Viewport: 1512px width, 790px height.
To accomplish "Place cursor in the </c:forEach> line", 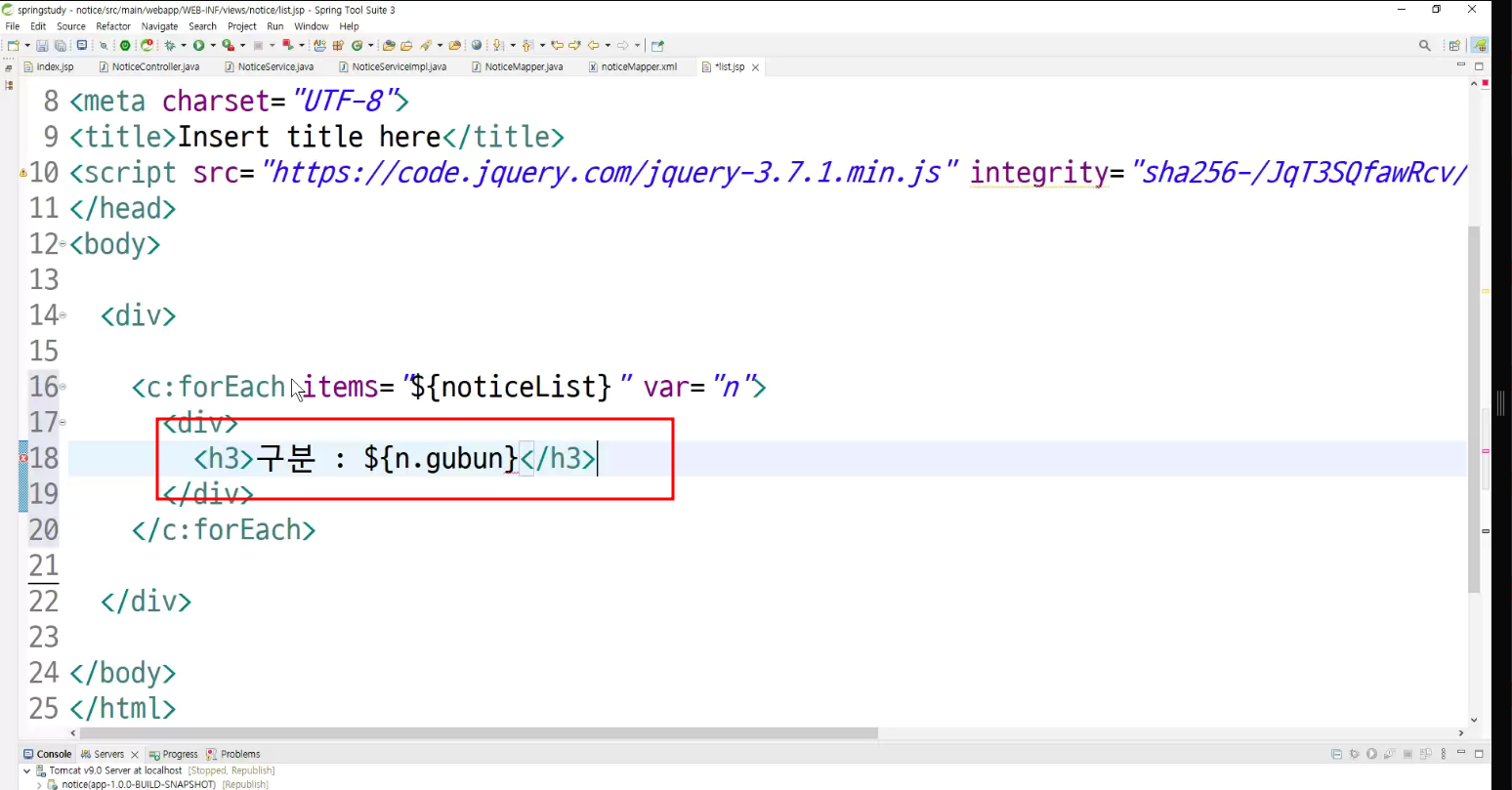I will (224, 530).
